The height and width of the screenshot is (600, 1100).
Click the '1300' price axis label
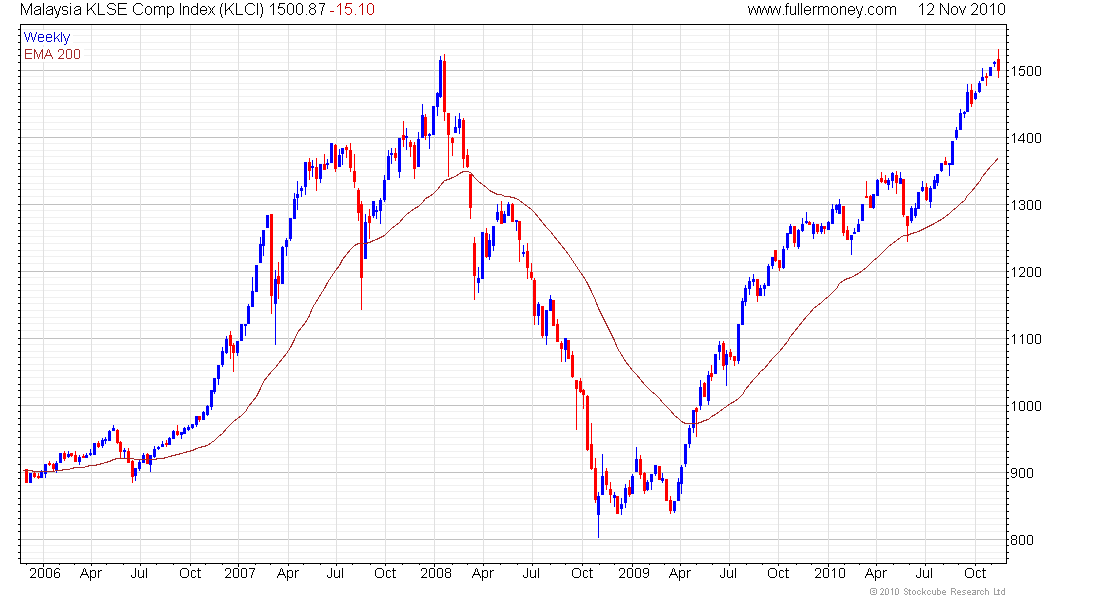tap(1026, 206)
